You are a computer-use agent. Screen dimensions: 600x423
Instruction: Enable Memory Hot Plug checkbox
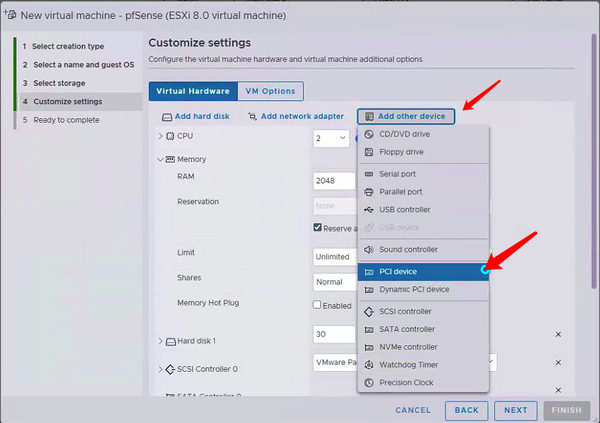click(x=318, y=305)
